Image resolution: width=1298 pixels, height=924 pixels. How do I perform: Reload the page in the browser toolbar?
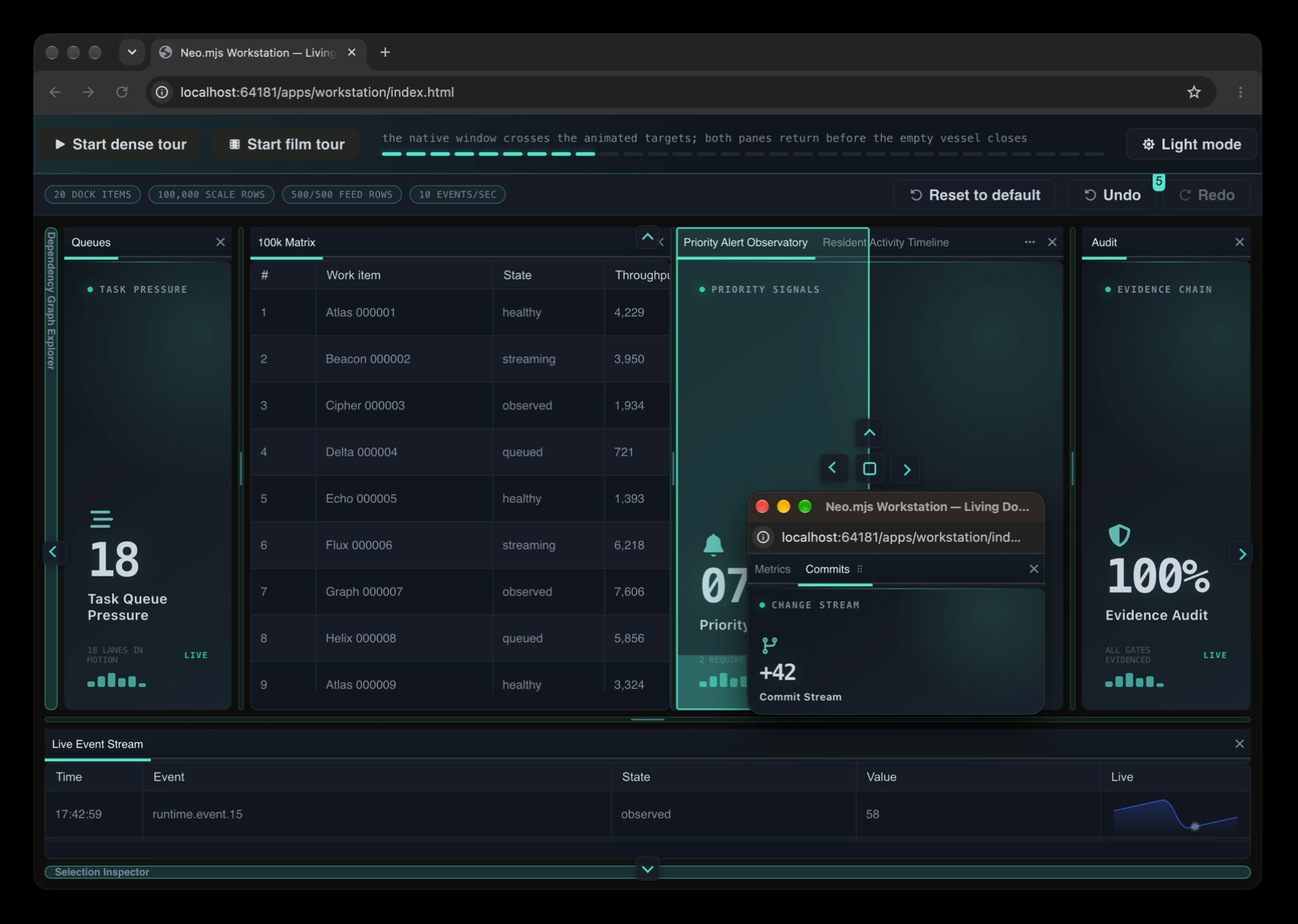click(x=122, y=92)
